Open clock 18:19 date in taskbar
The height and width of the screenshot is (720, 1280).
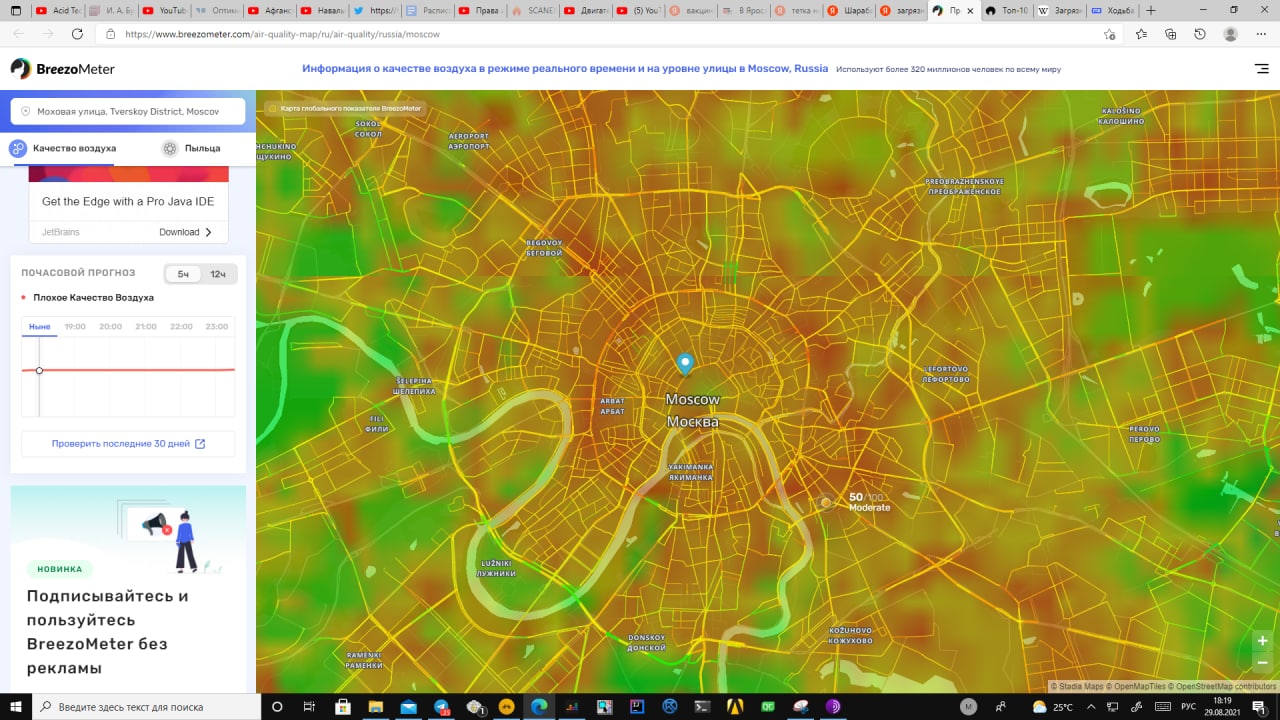click(1222, 707)
